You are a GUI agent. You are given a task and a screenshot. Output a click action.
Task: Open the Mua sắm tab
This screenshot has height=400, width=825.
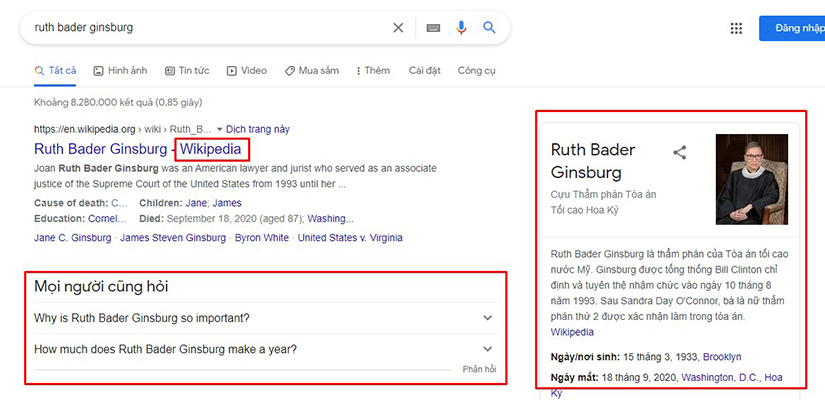(312, 71)
